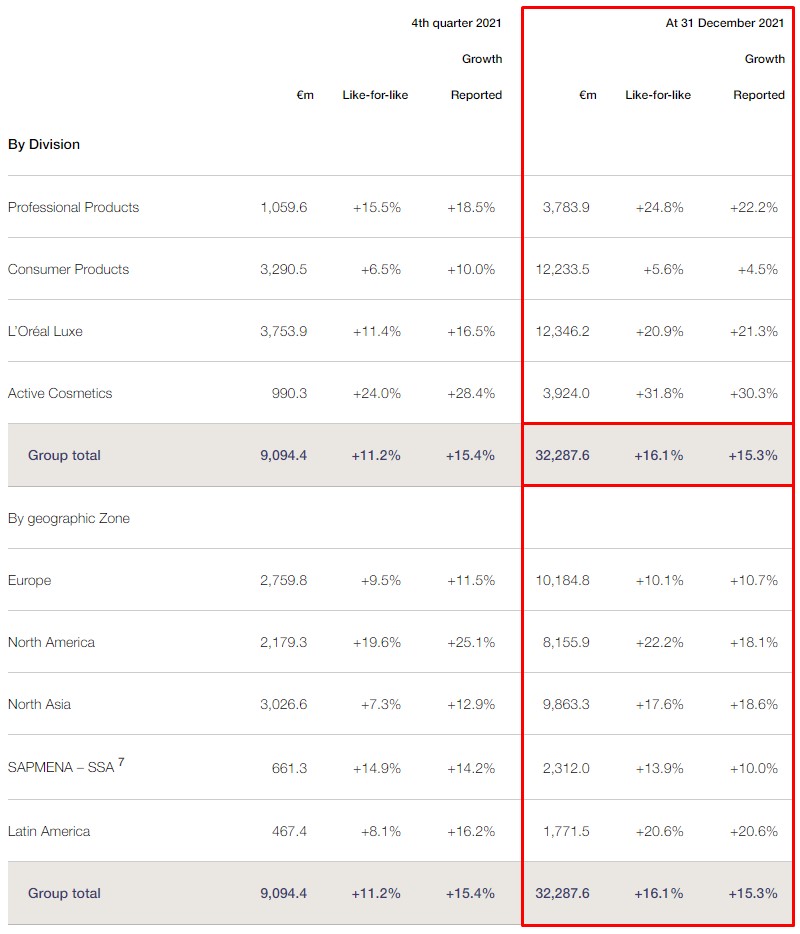Click Active Cosmetics +31.8% like-for-like growth

(x=659, y=393)
